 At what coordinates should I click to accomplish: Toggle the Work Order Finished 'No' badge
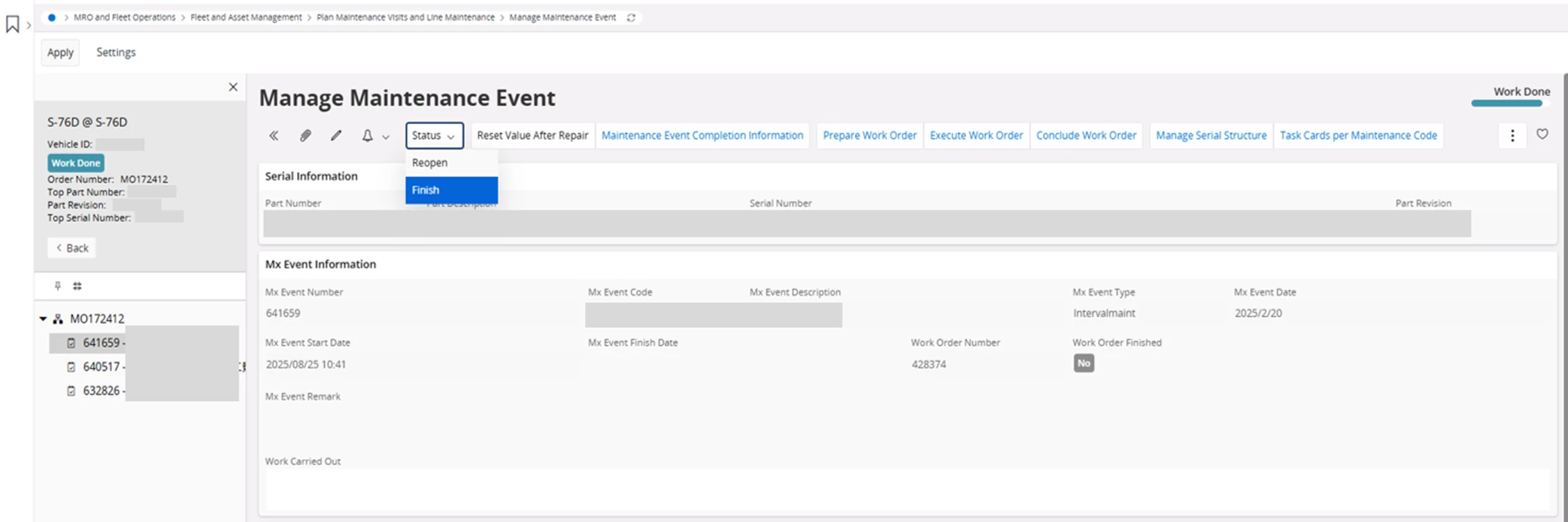1083,363
